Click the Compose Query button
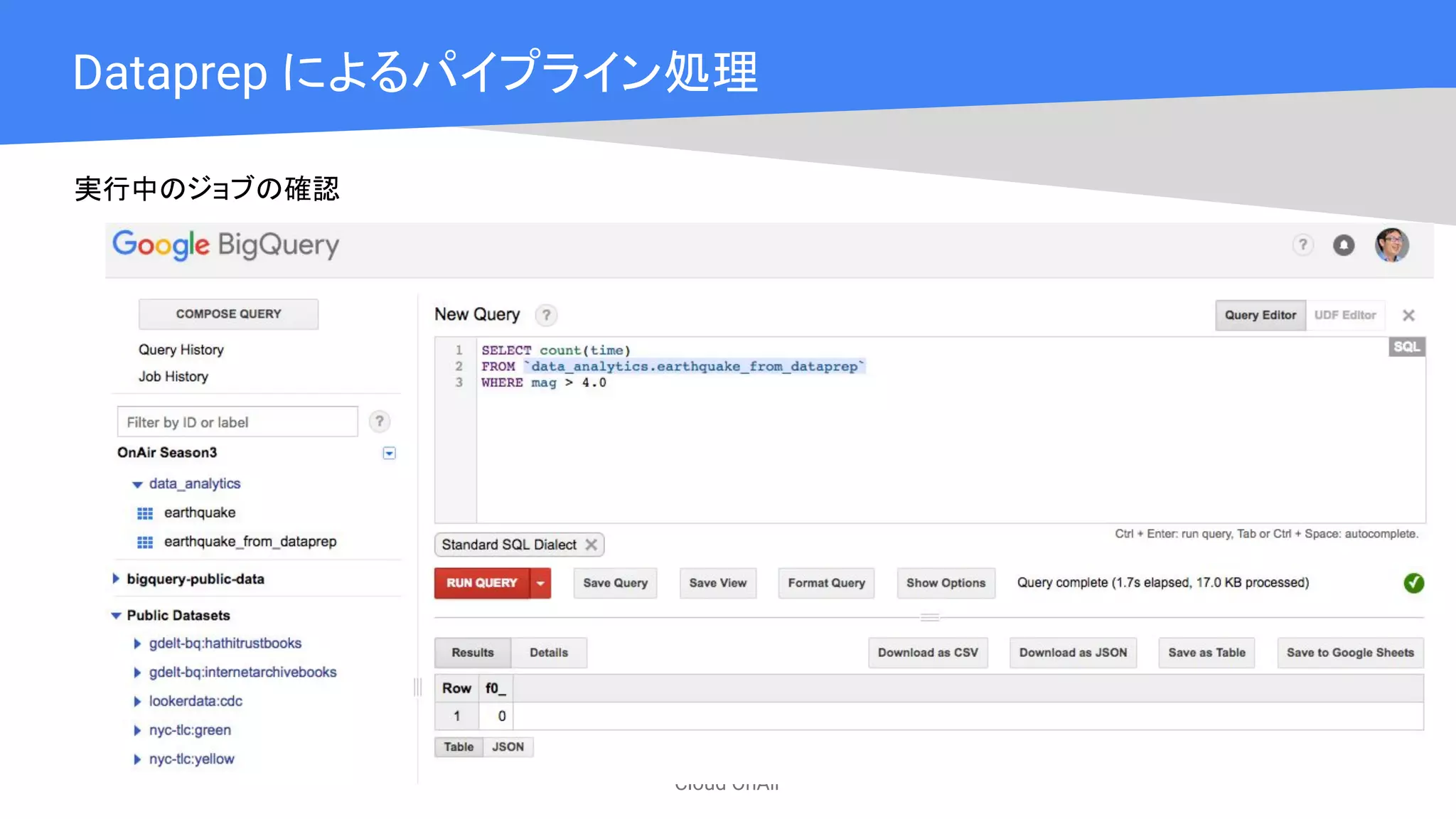 coord(229,314)
